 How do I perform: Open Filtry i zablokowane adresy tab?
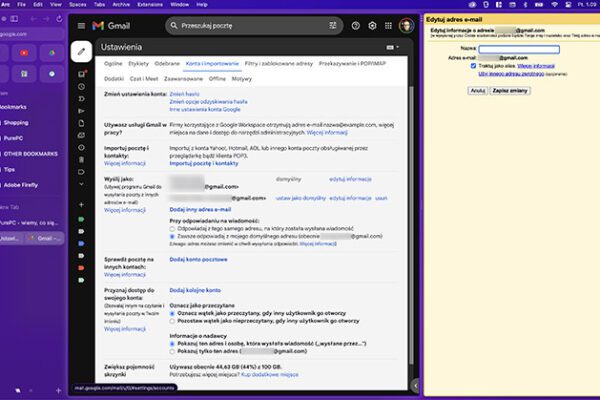click(279, 64)
